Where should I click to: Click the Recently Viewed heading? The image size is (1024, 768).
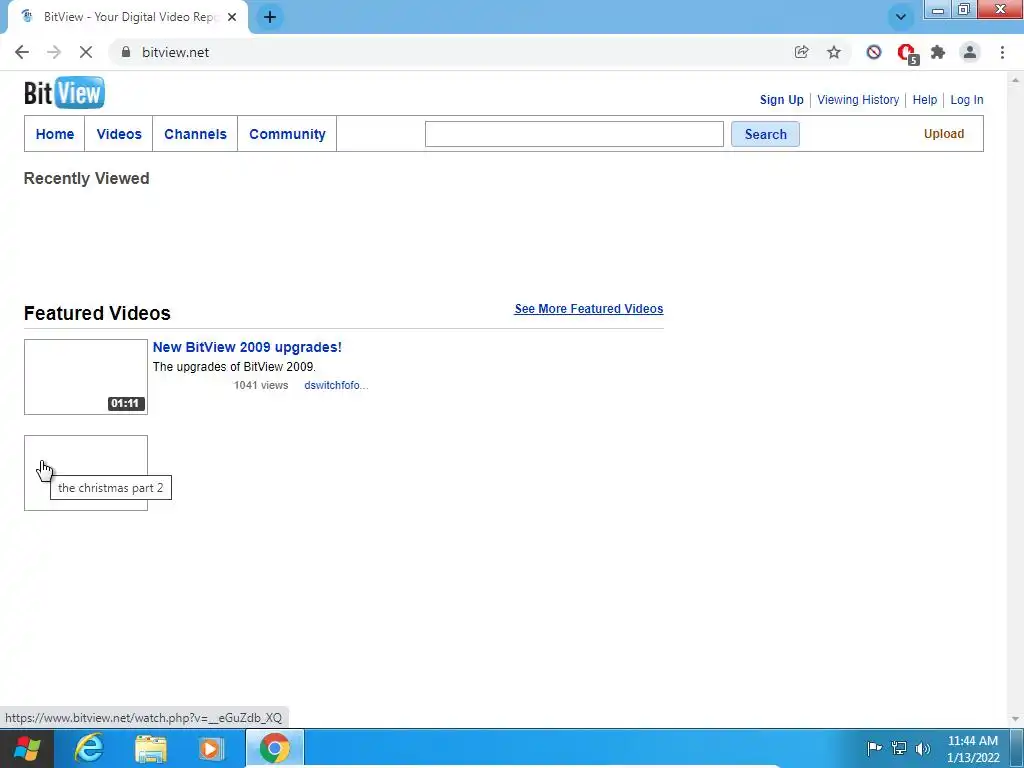click(x=86, y=178)
